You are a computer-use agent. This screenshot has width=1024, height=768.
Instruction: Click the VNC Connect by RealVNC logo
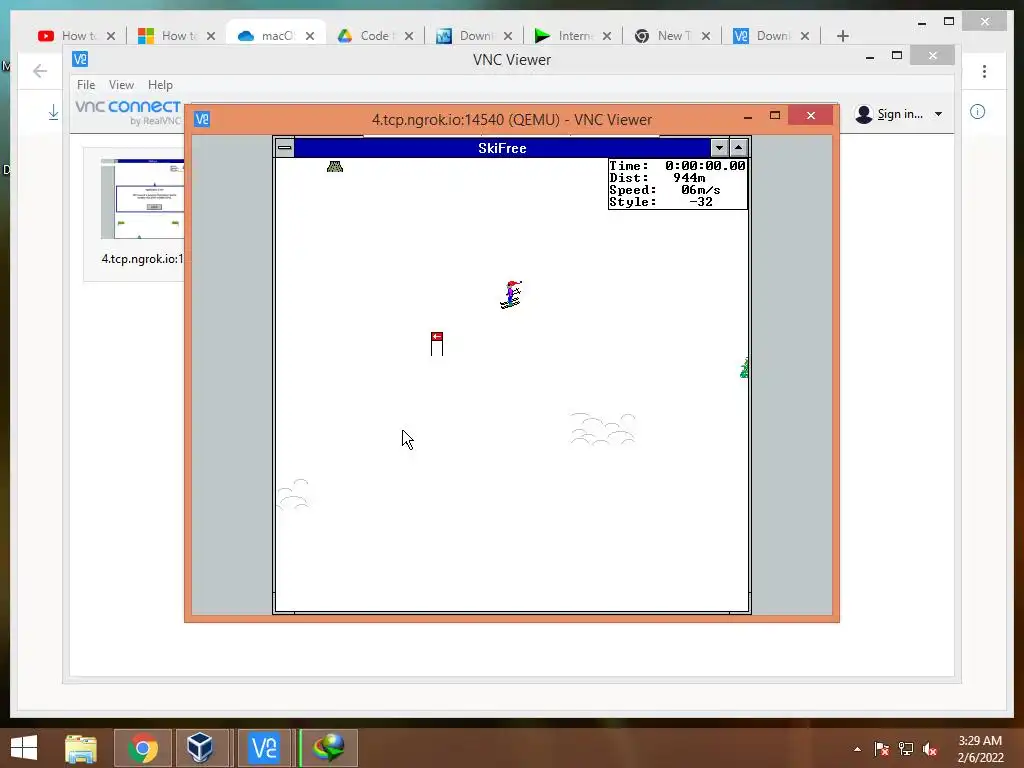128,112
